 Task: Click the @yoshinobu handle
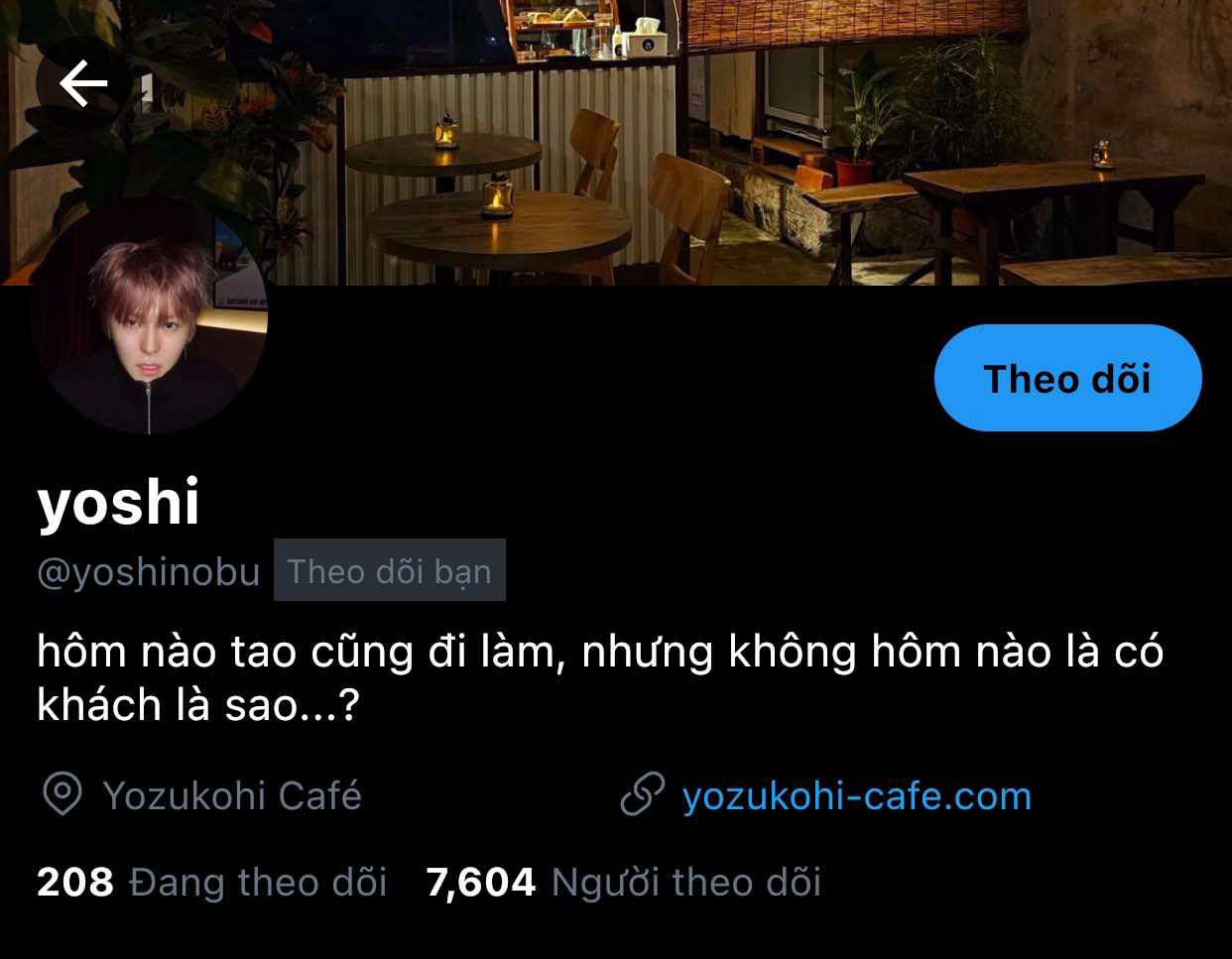coord(149,571)
